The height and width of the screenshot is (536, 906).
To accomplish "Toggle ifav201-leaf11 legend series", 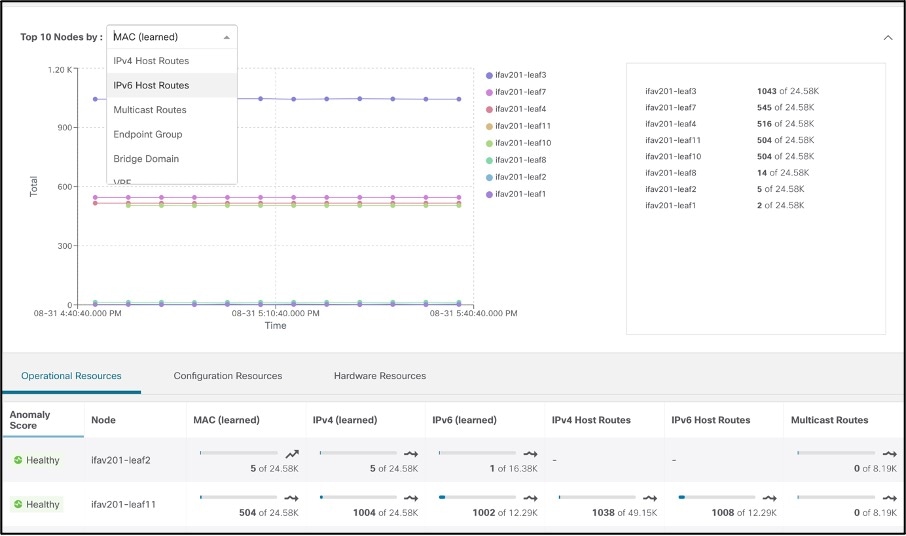I will pyautogui.click(x=517, y=126).
